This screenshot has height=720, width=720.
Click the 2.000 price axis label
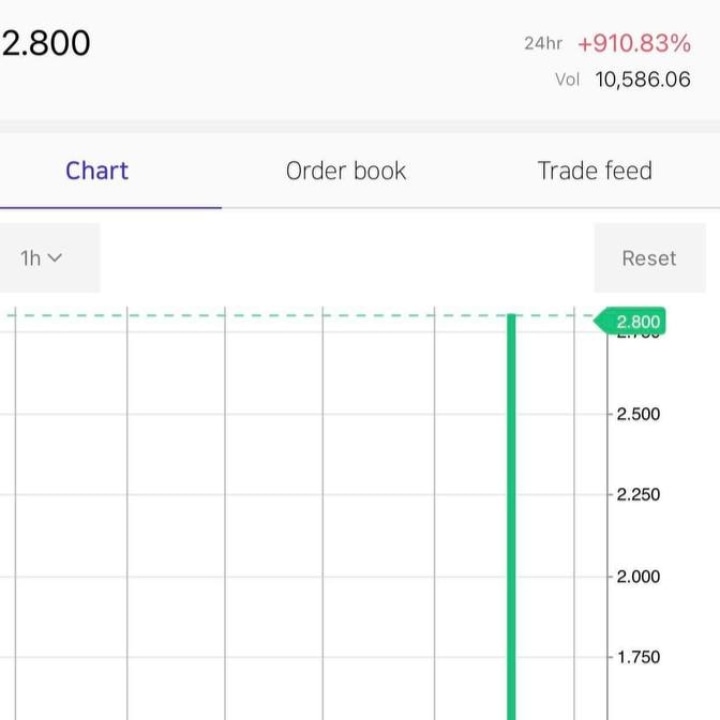point(638,576)
